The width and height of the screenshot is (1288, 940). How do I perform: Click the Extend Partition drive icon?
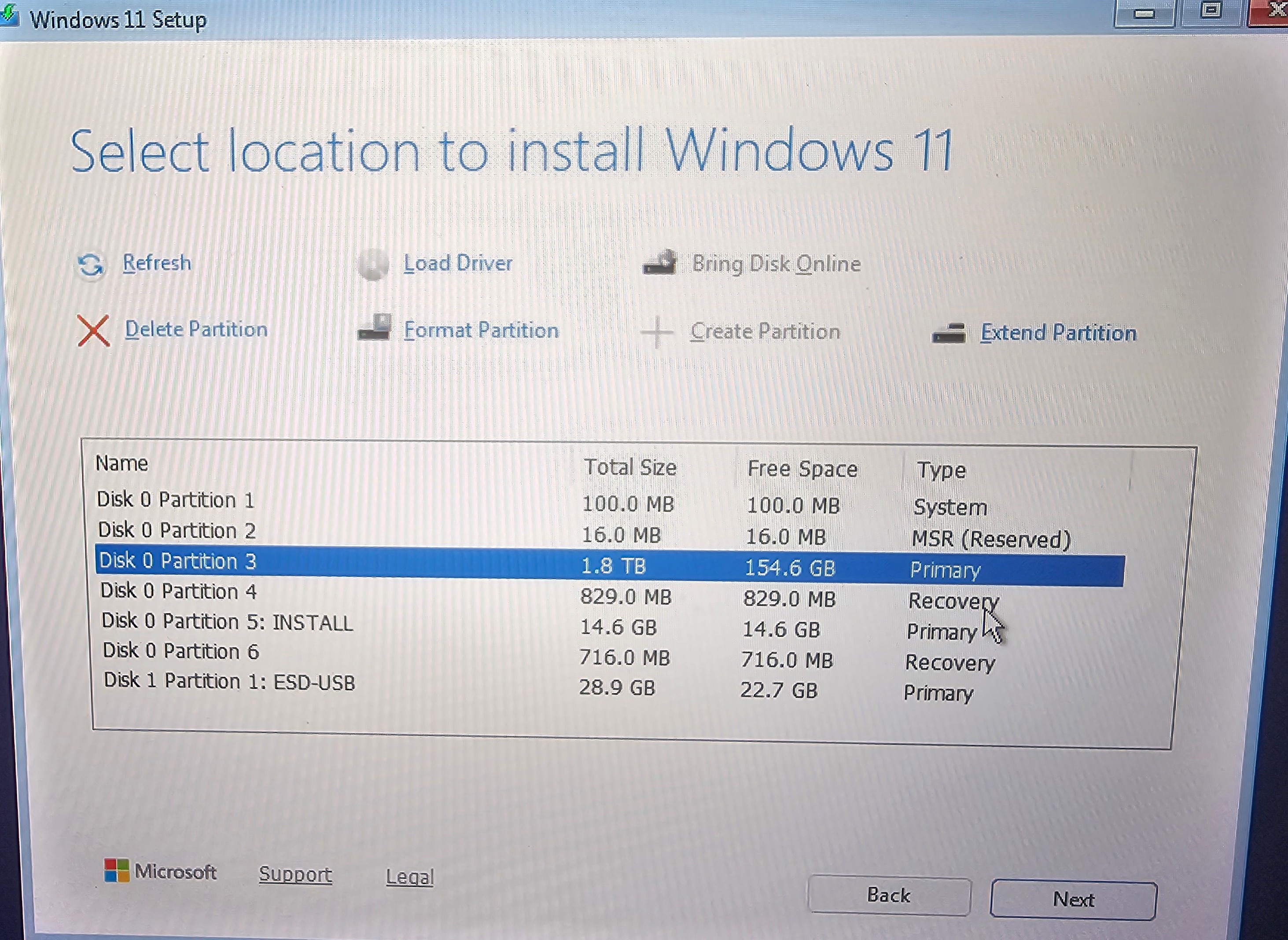coord(949,334)
